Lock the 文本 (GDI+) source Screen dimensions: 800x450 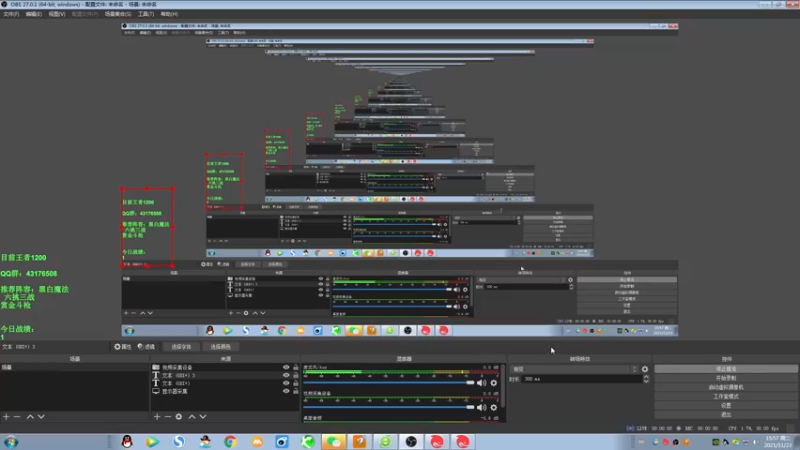coord(295,383)
